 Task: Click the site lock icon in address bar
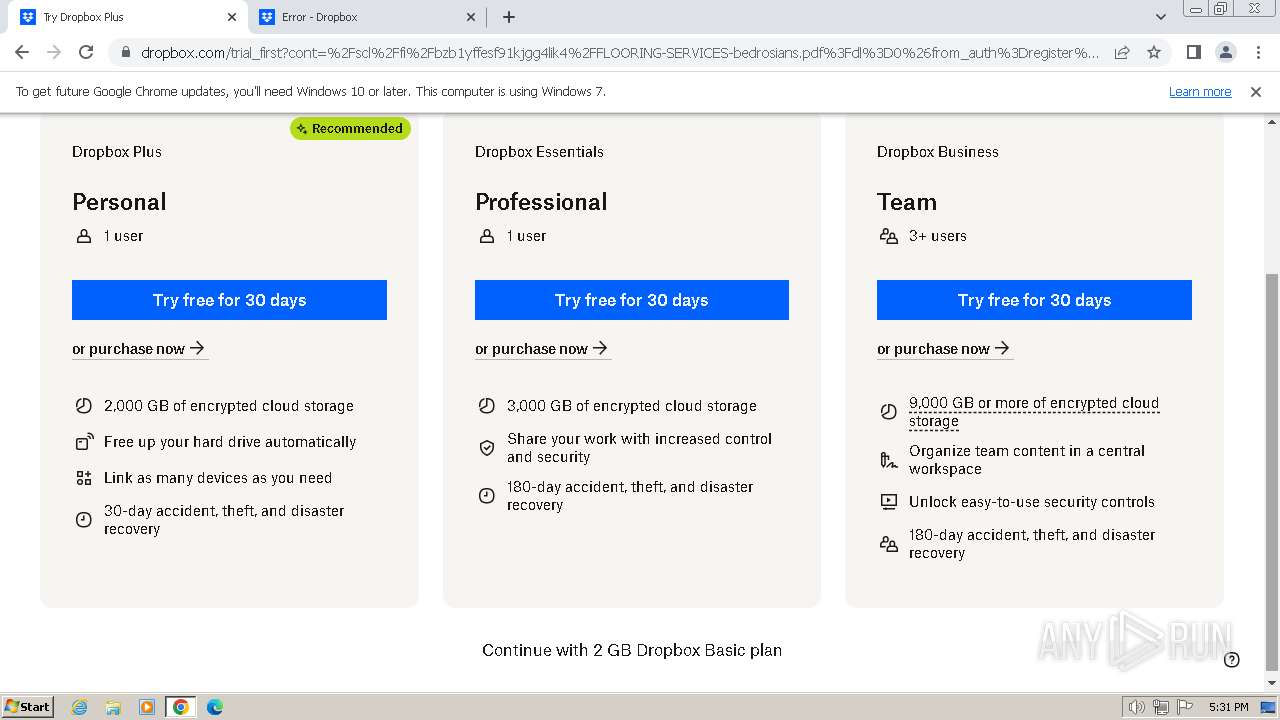[x=125, y=53]
